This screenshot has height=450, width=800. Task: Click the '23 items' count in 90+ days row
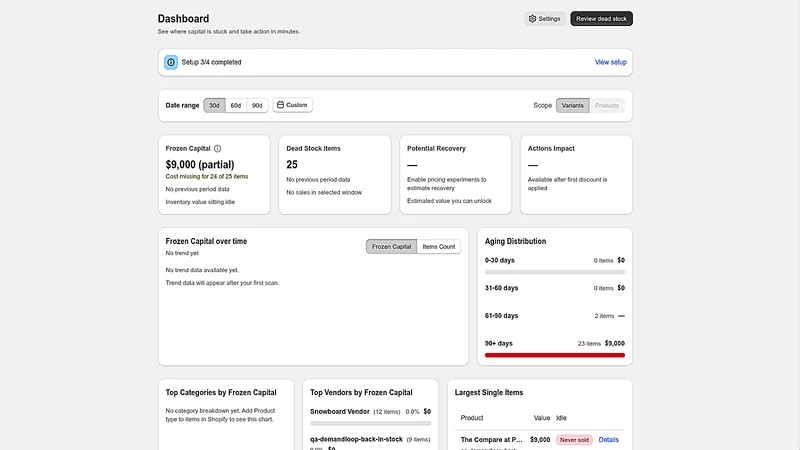click(589, 344)
